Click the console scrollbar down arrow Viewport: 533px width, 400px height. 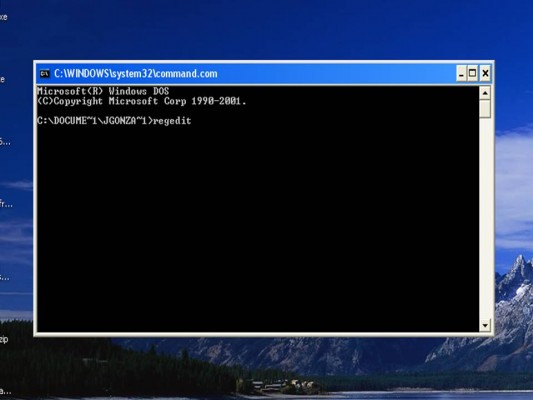485,326
